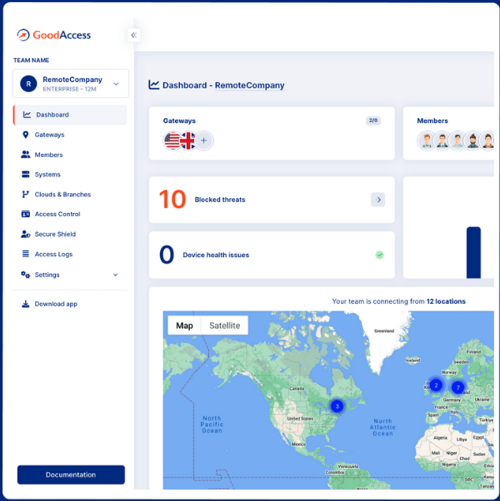Click the map cluster marker 3

point(337,406)
